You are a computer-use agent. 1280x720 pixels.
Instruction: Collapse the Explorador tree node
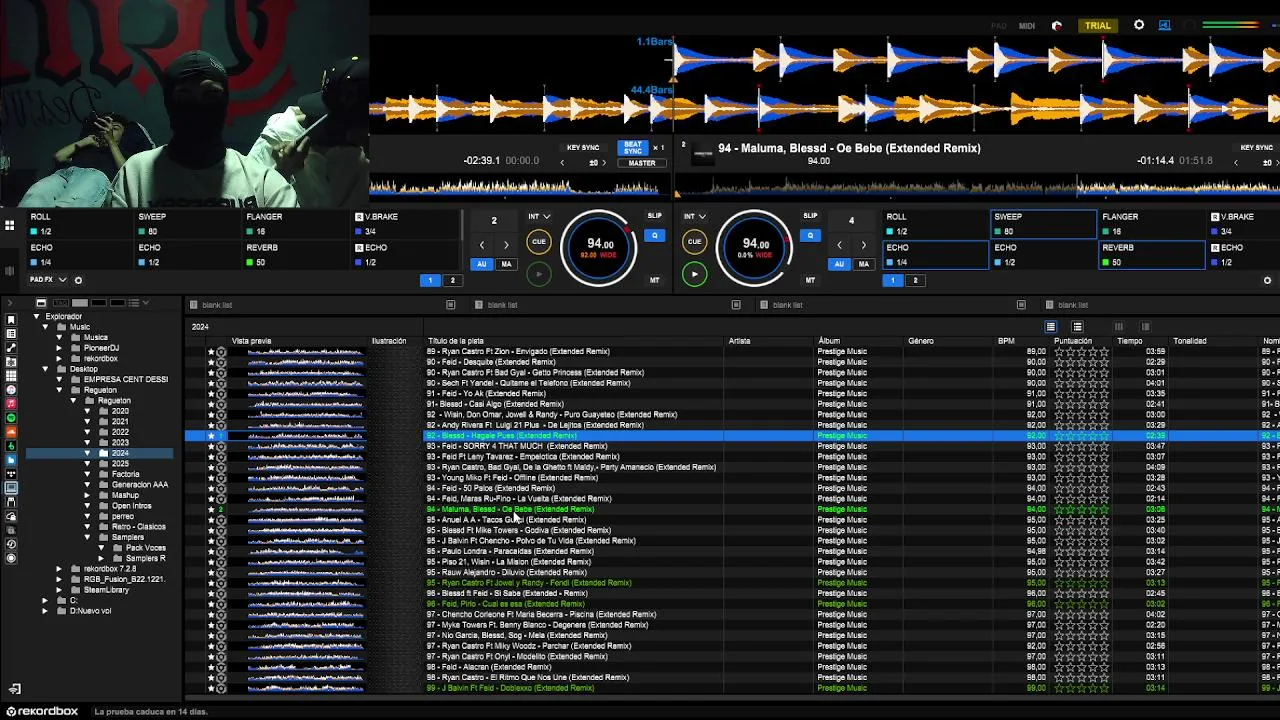point(36,316)
